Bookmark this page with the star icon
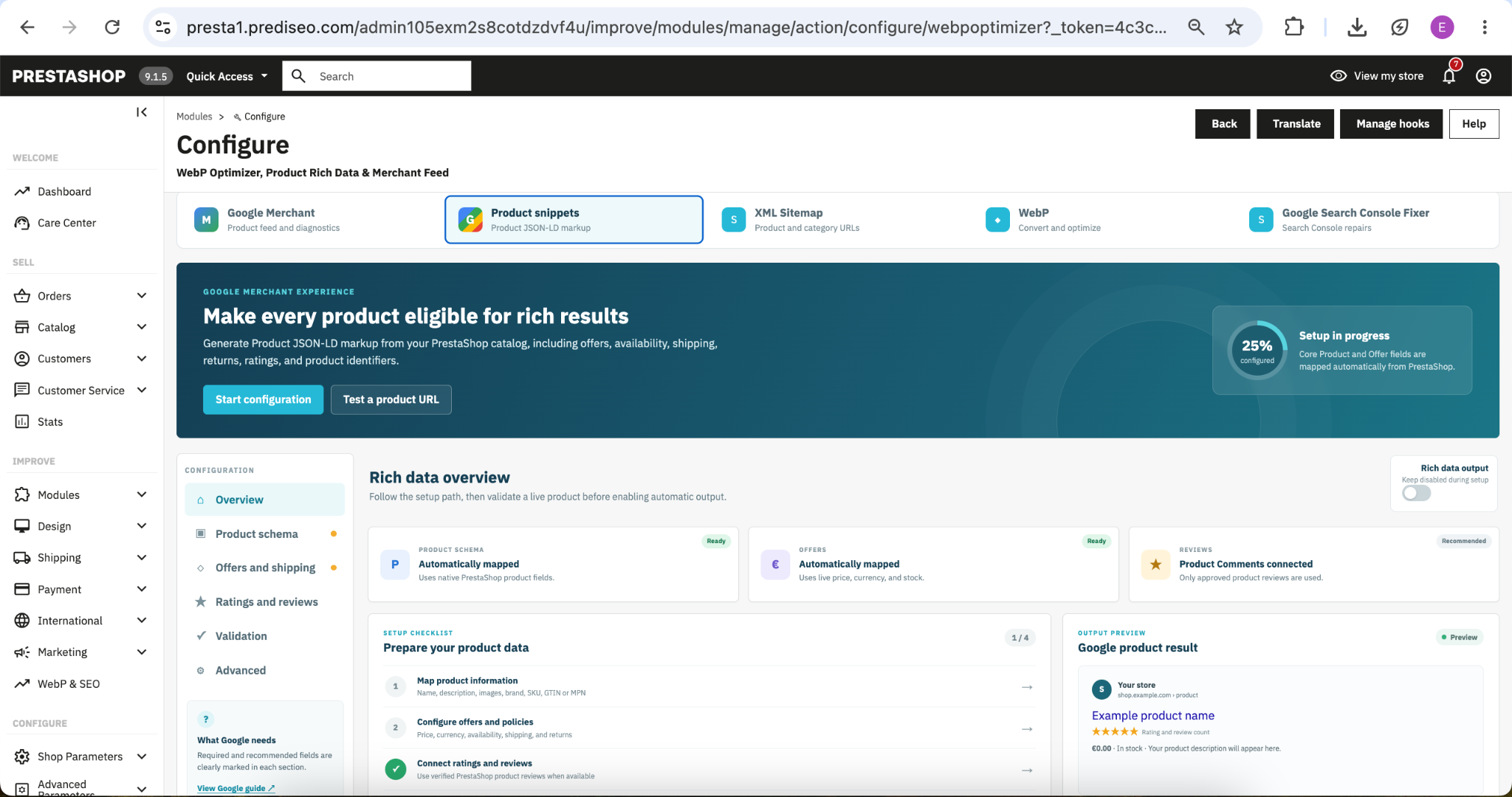 click(x=1234, y=27)
